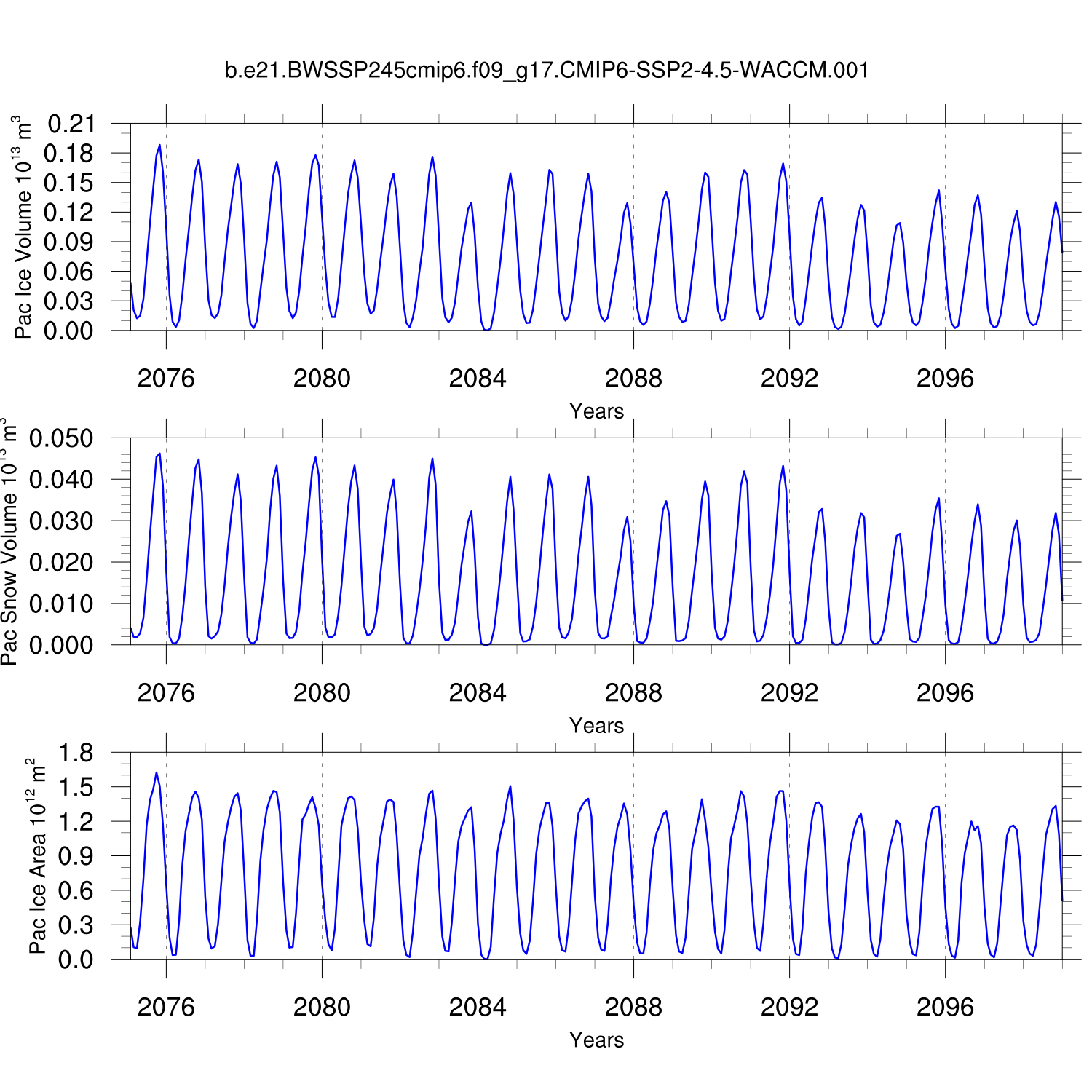The image size is (1092, 1092).
Task: Select the 2092 tick label on the snow volume plot
Action: [789, 693]
